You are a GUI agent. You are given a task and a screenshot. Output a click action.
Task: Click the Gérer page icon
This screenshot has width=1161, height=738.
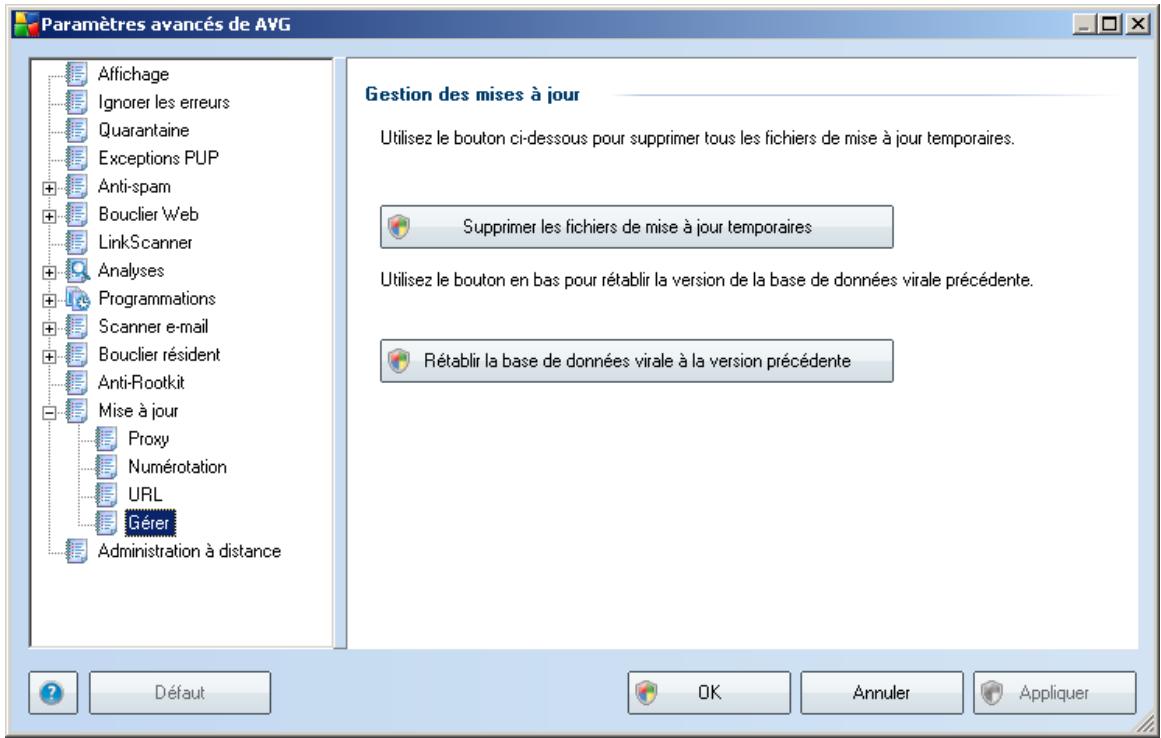tap(107, 523)
